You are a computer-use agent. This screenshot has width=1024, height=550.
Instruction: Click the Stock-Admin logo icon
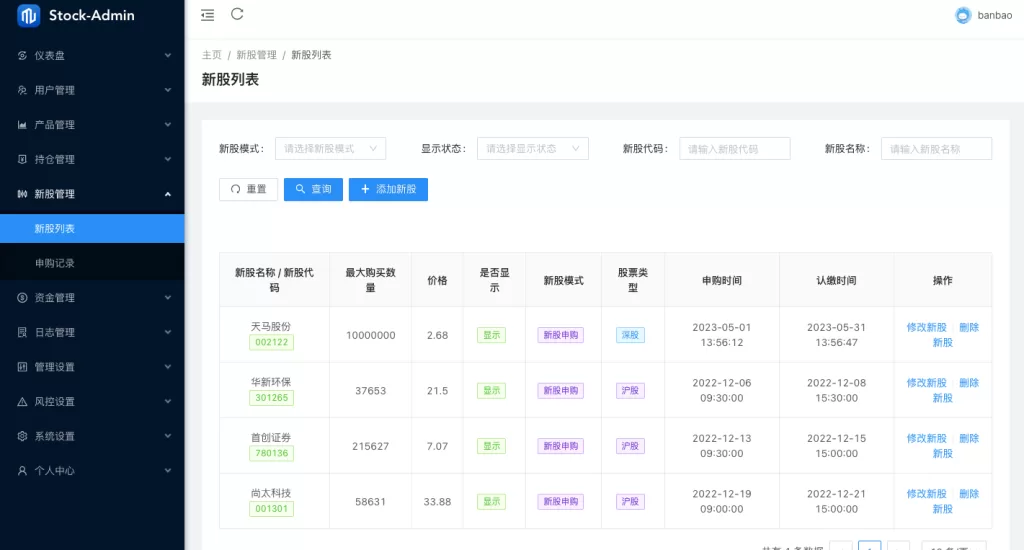click(28, 15)
